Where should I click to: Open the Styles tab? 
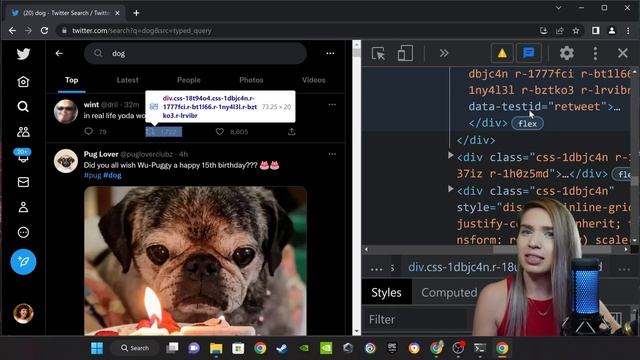coord(386,292)
